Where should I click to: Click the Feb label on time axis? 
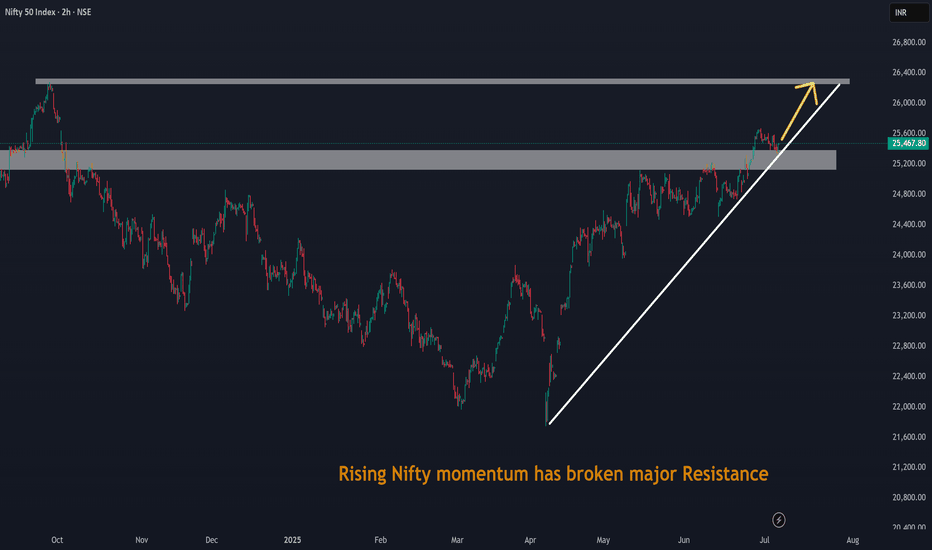[x=380, y=540]
